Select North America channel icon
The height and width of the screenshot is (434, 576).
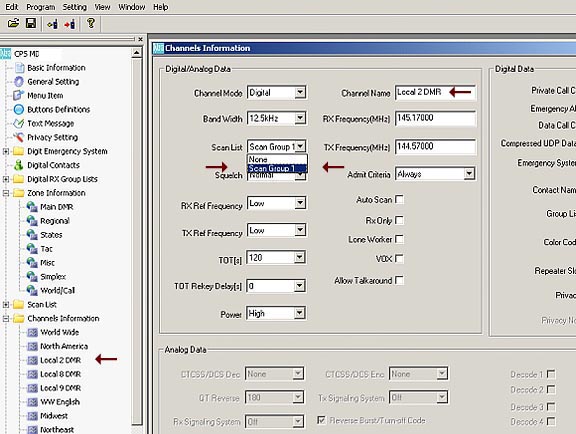tap(33, 347)
